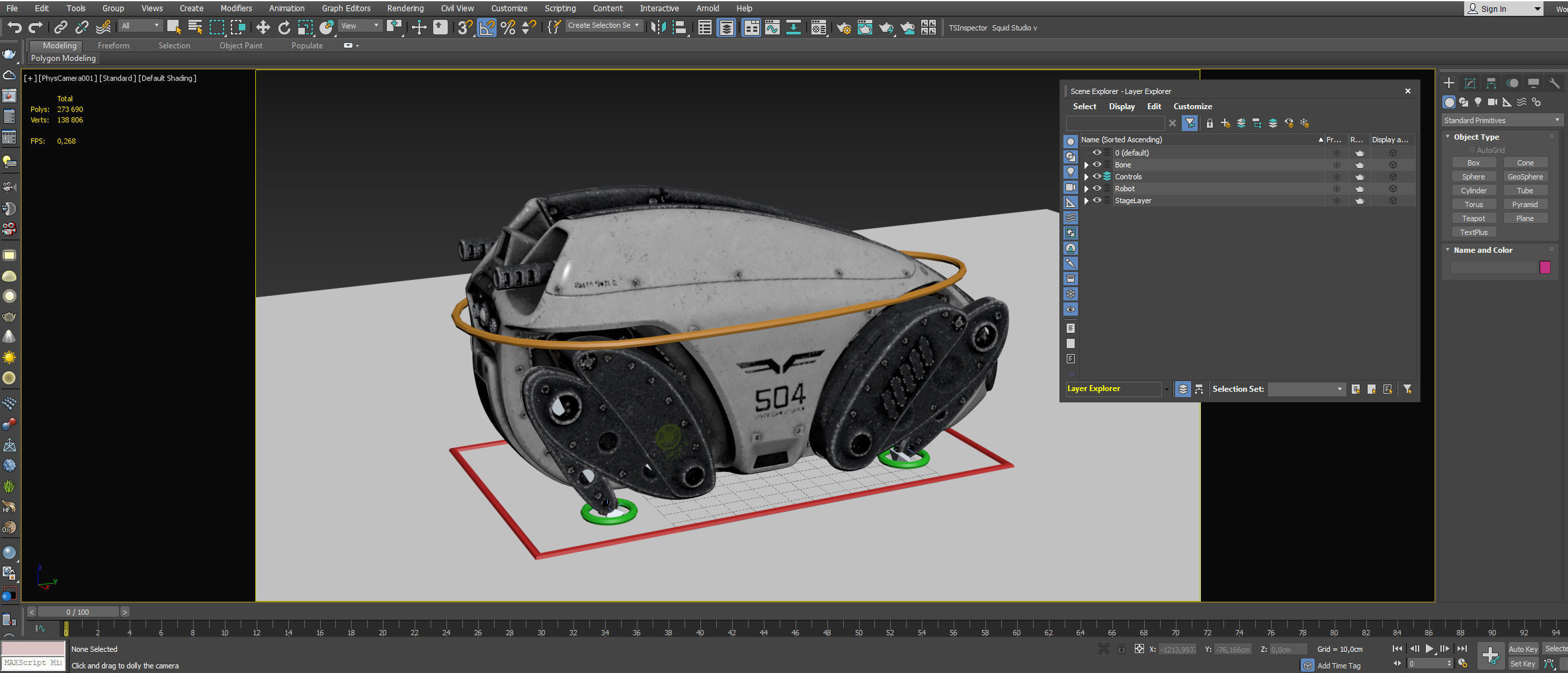Open Standard Primitives dropdown

[x=1502, y=120]
